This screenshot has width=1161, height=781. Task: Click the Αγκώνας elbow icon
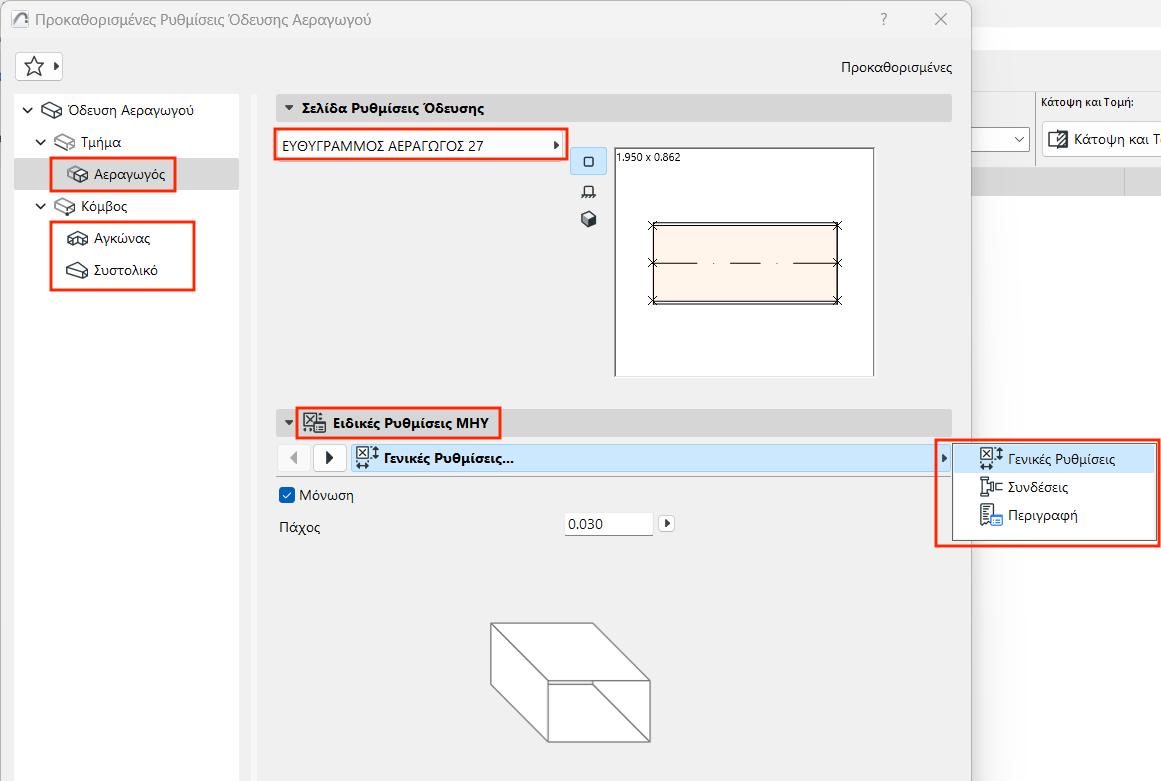click(x=78, y=238)
